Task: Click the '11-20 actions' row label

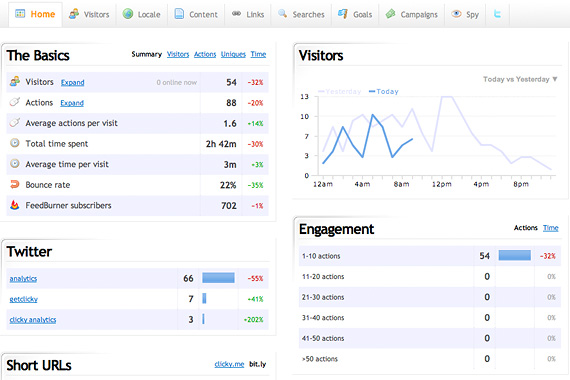Action: (323, 277)
